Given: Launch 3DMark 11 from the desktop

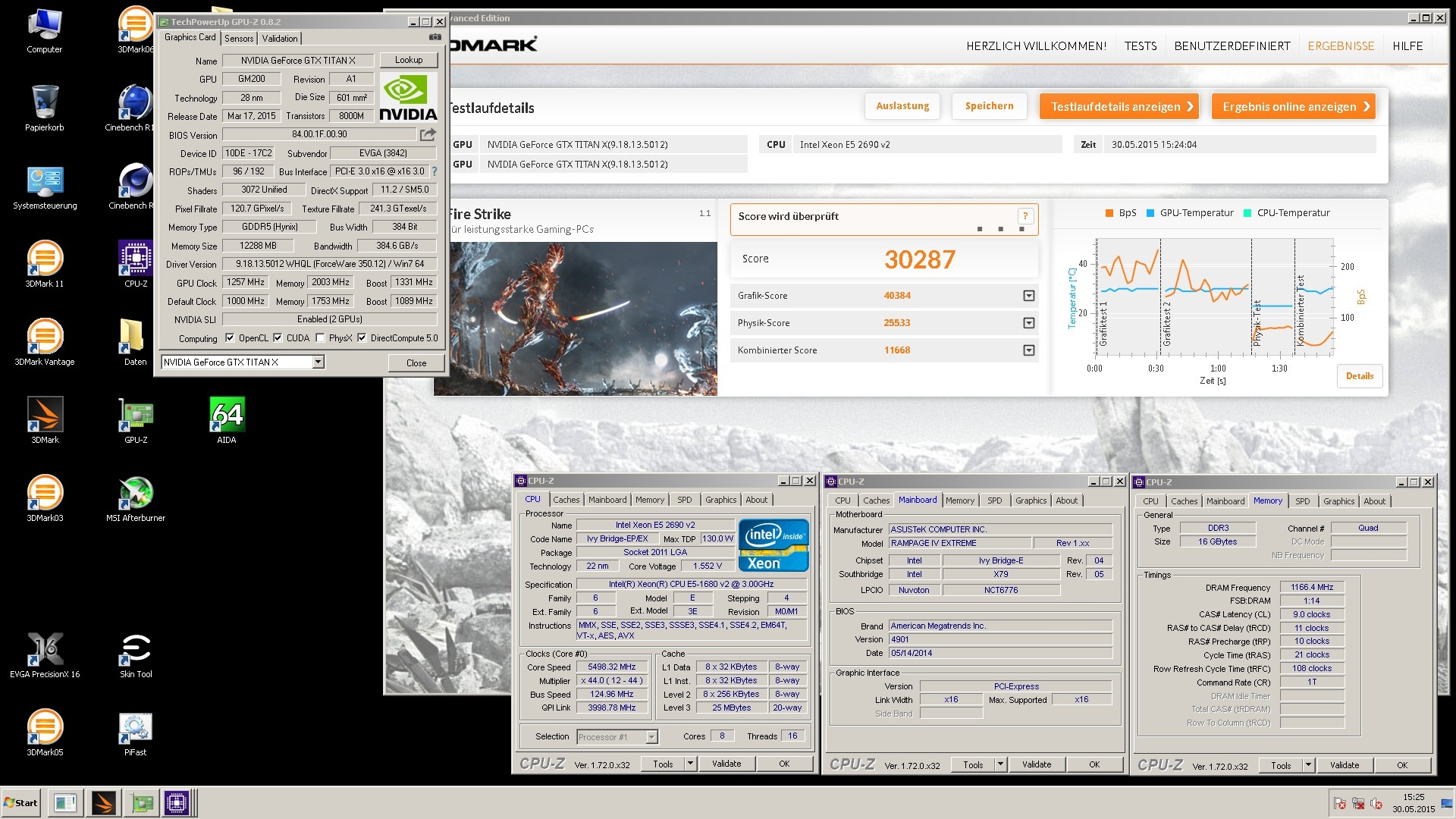Looking at the screenshot, I should click(45, 264).
